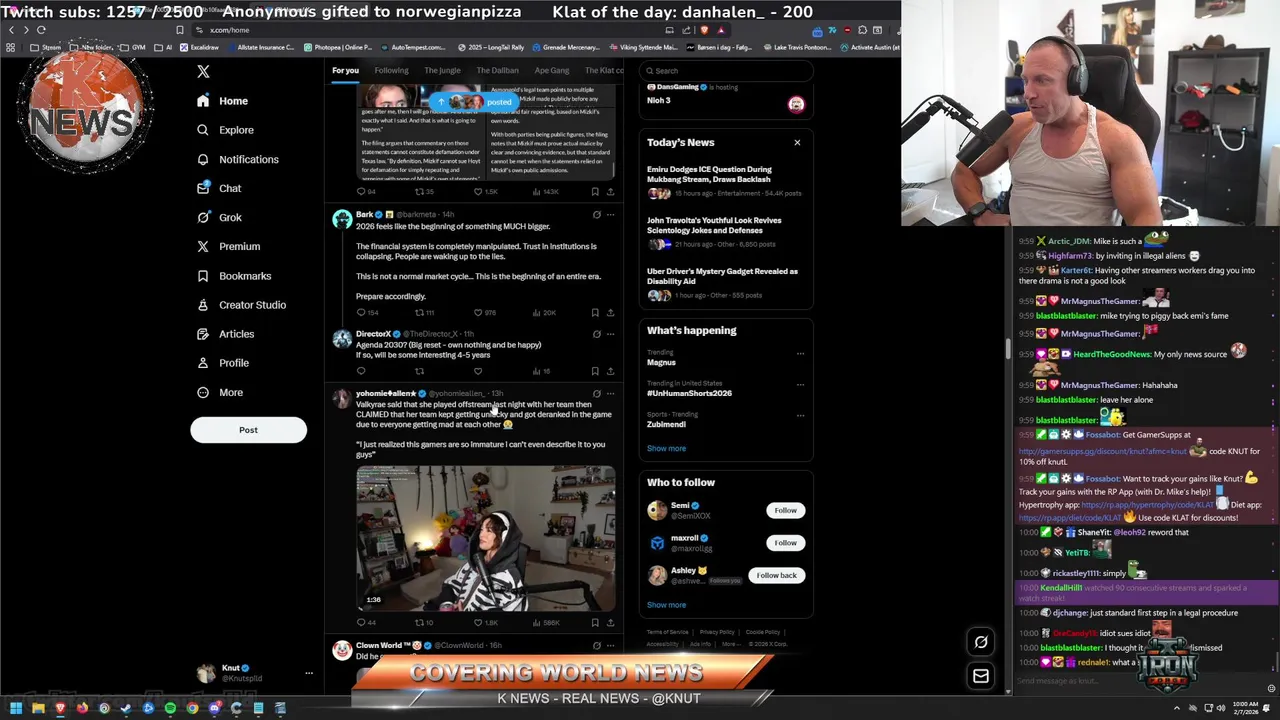Click the blue new-posts pill
Viewport: 1280px width, 720px height.
[473, 102]
